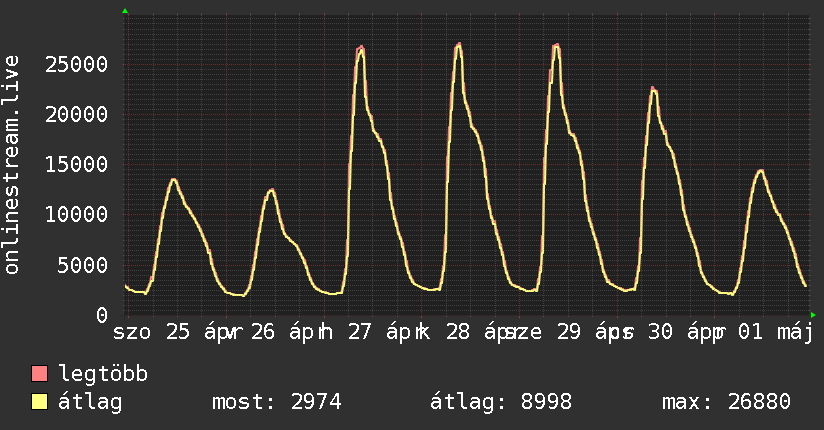Click the most: 2974 value
Image resolution: width=824 pixels, height=430 pixels.
276,402
